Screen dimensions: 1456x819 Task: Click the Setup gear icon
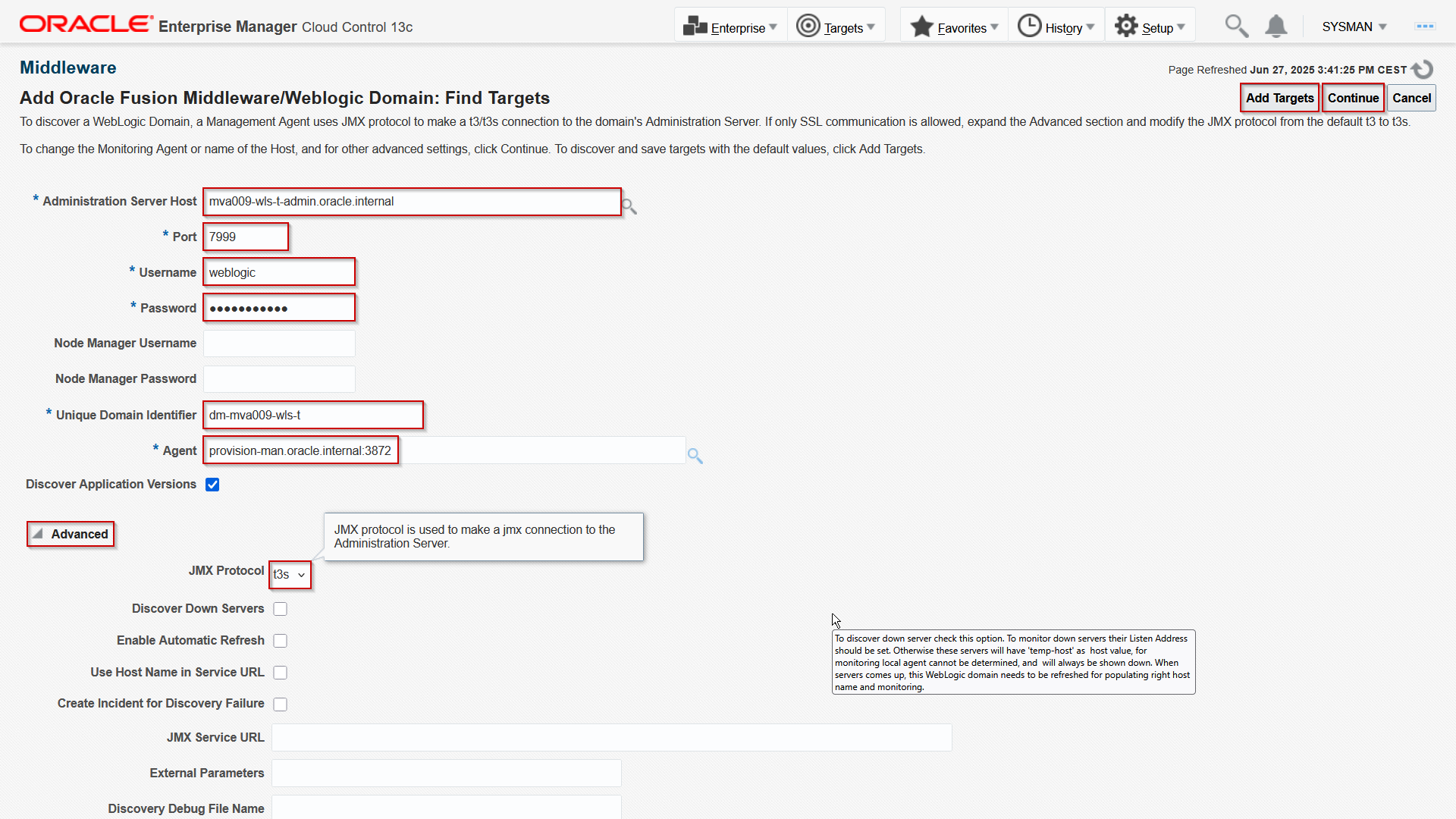[1126, 27]
